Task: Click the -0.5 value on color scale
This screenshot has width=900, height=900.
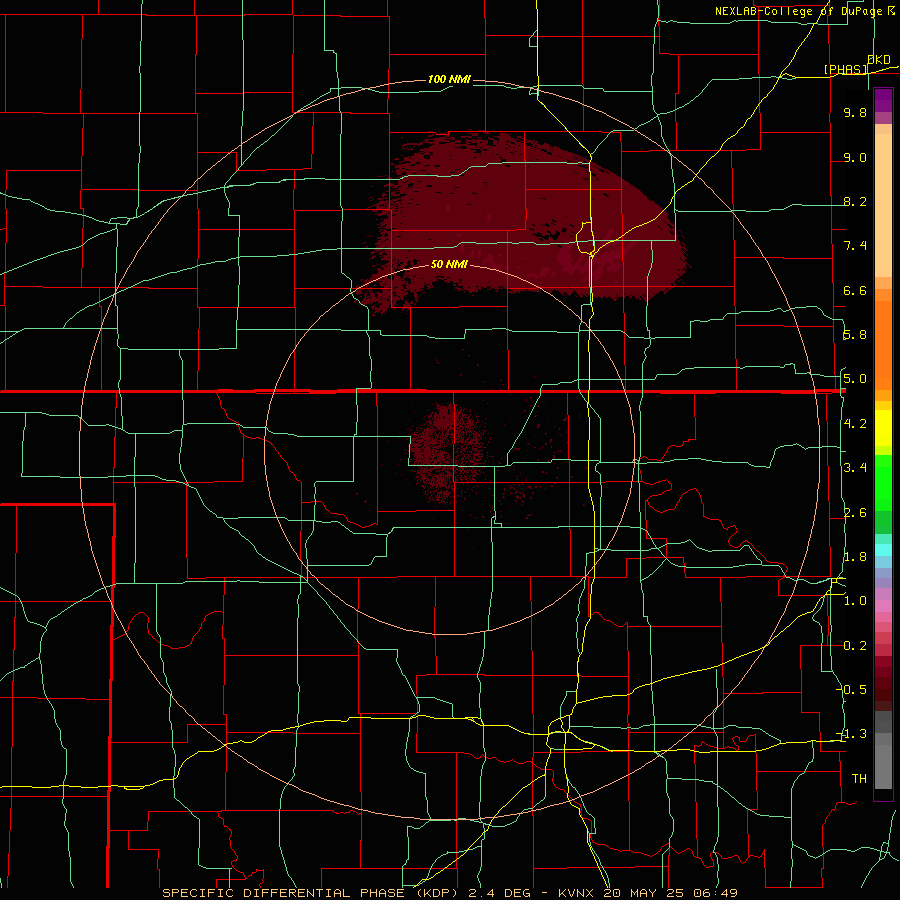Action: [x=852, y=690]
